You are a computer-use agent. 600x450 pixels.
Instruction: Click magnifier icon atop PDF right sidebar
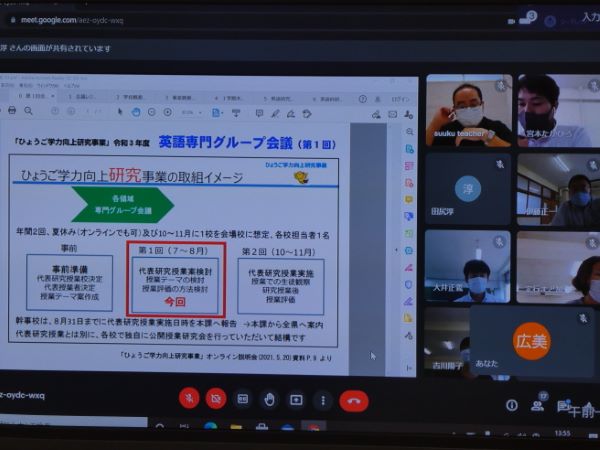click(x=409, y=132)
